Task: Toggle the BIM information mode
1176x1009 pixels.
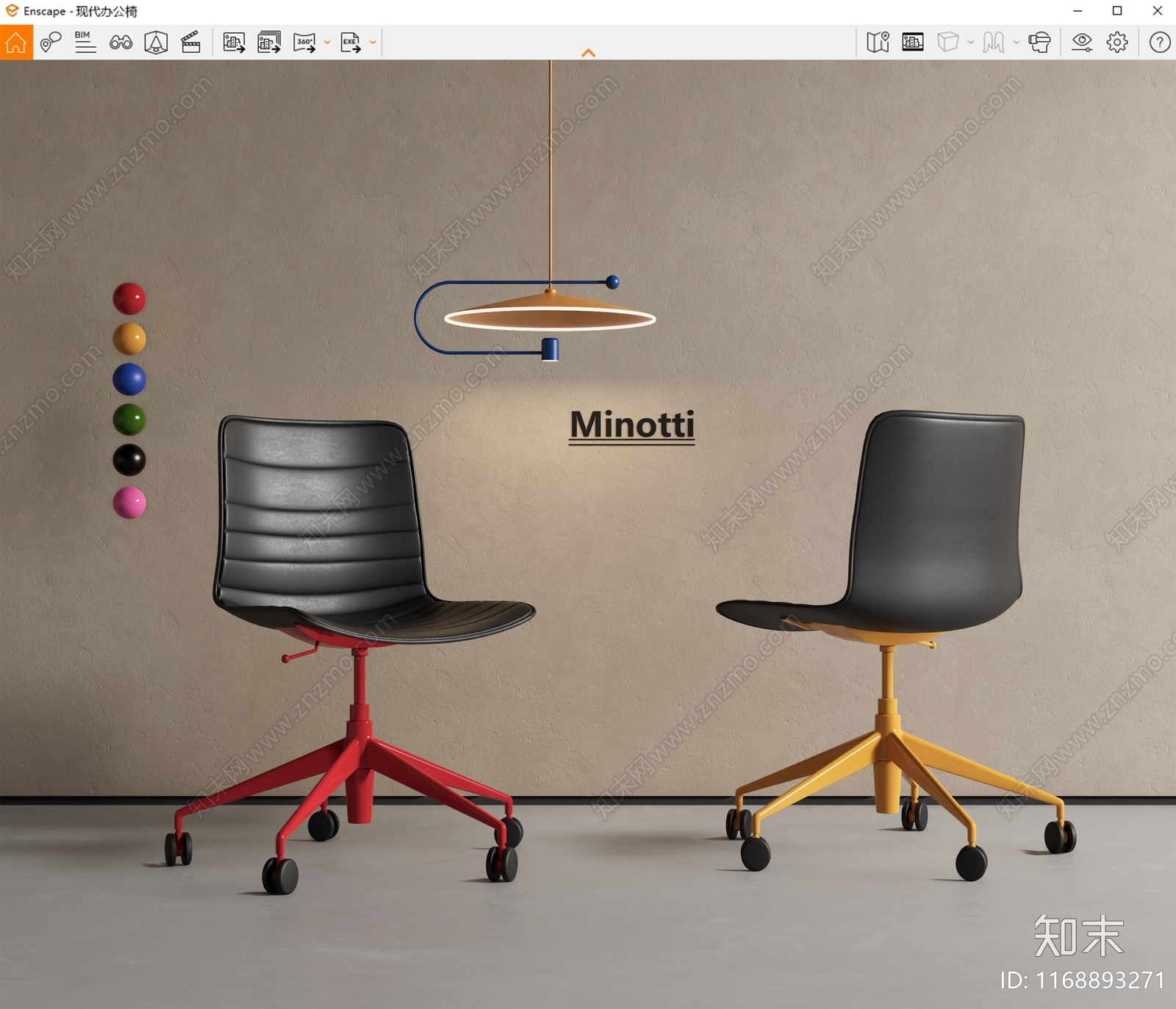Action: coord(85,42)
